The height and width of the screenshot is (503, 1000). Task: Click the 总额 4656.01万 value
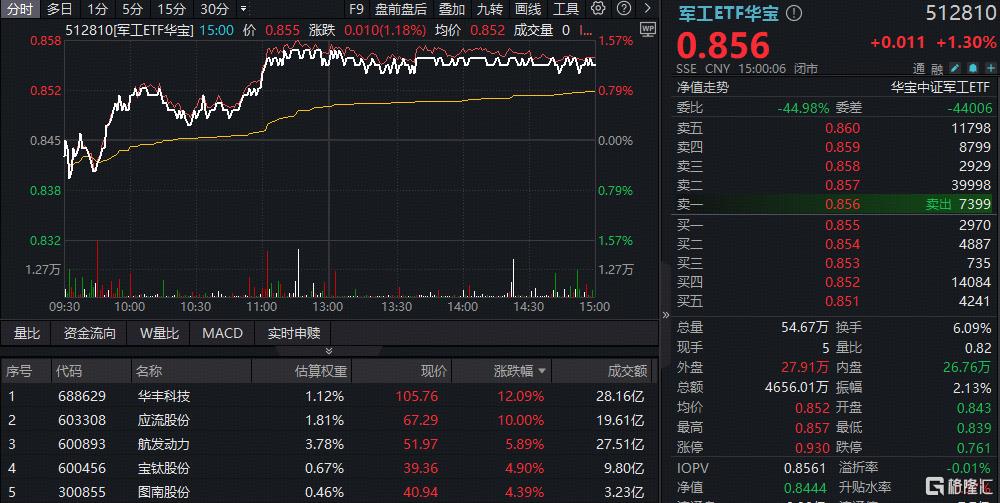(x=797, y=387)
